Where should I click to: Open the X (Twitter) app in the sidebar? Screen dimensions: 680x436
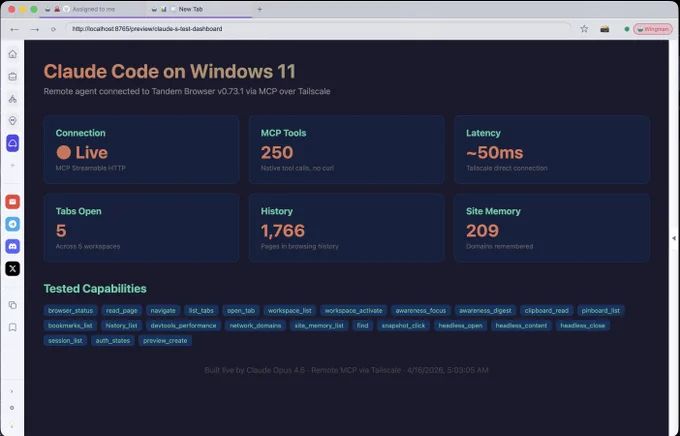[x=13, y=269]
